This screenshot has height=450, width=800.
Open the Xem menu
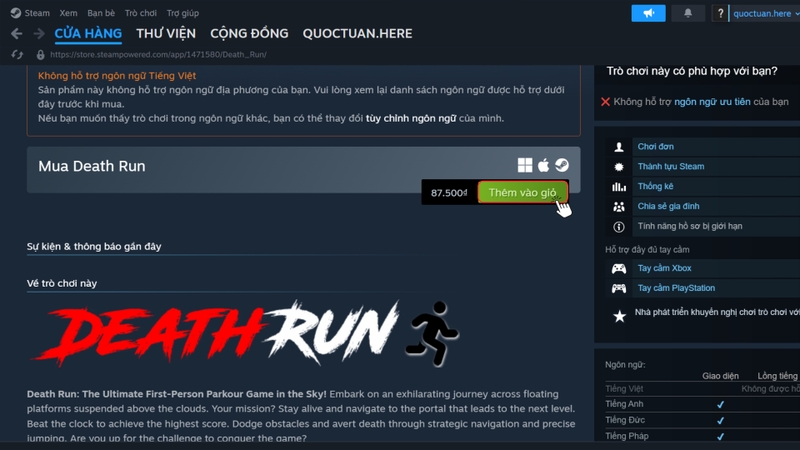pos(68,13)
